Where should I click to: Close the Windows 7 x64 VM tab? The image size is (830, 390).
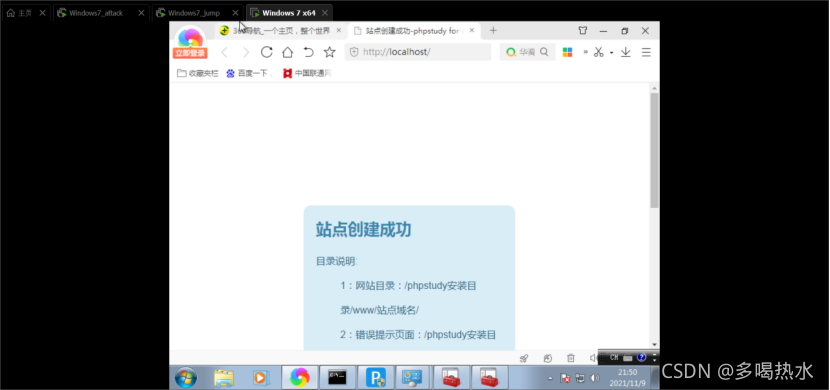tap(325, 13)
